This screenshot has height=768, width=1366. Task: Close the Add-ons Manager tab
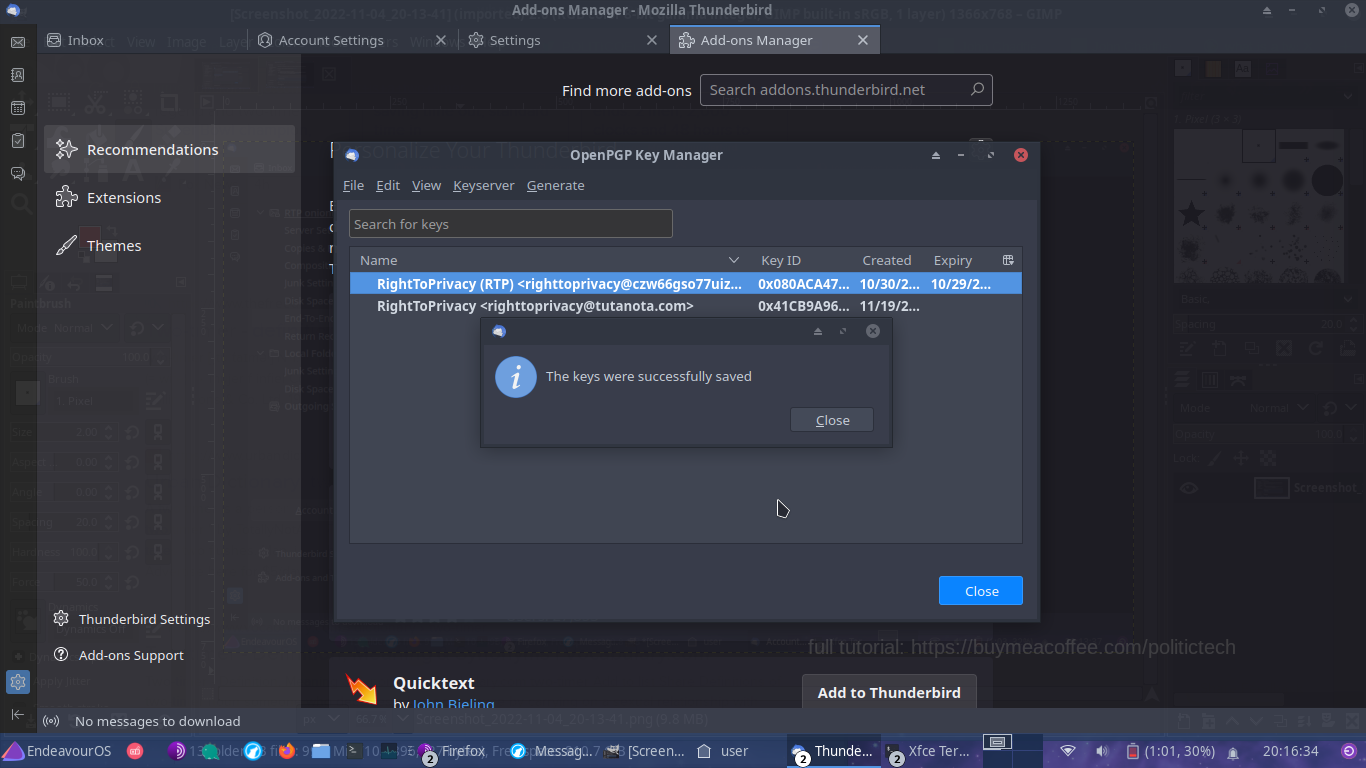(x=863, y=40)
